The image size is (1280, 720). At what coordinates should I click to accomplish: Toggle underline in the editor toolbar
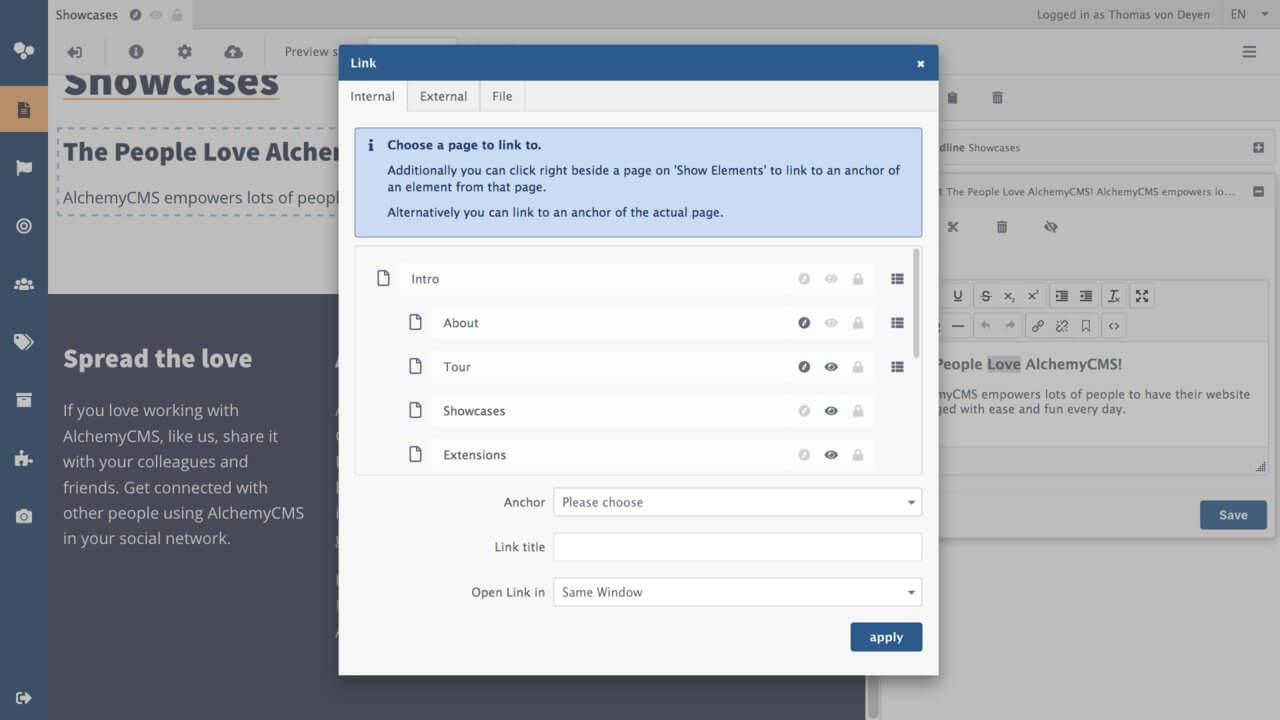(x=958, y=296)
